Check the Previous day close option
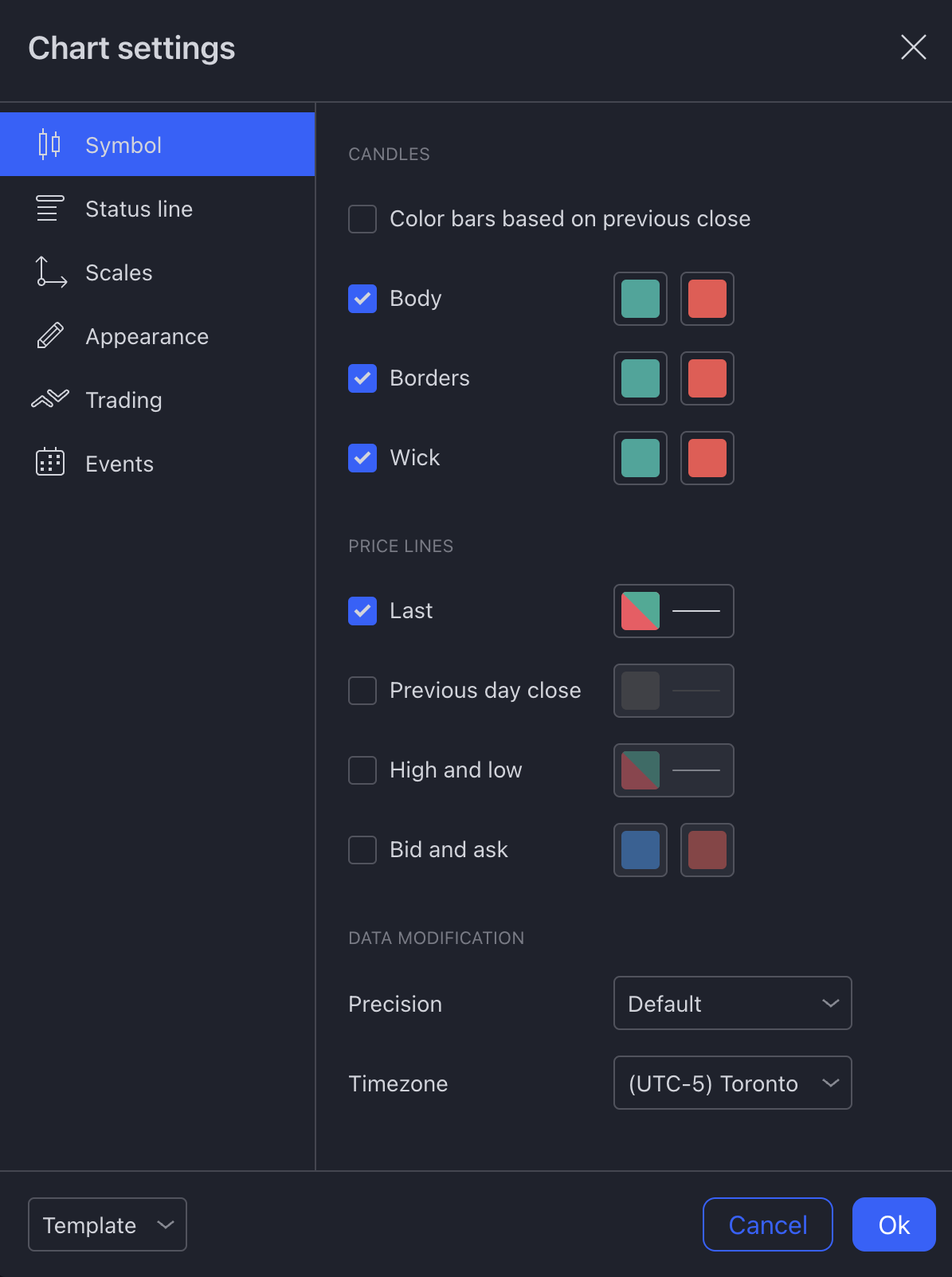Viewport: 952px width, 1277px height. (362, 691)
